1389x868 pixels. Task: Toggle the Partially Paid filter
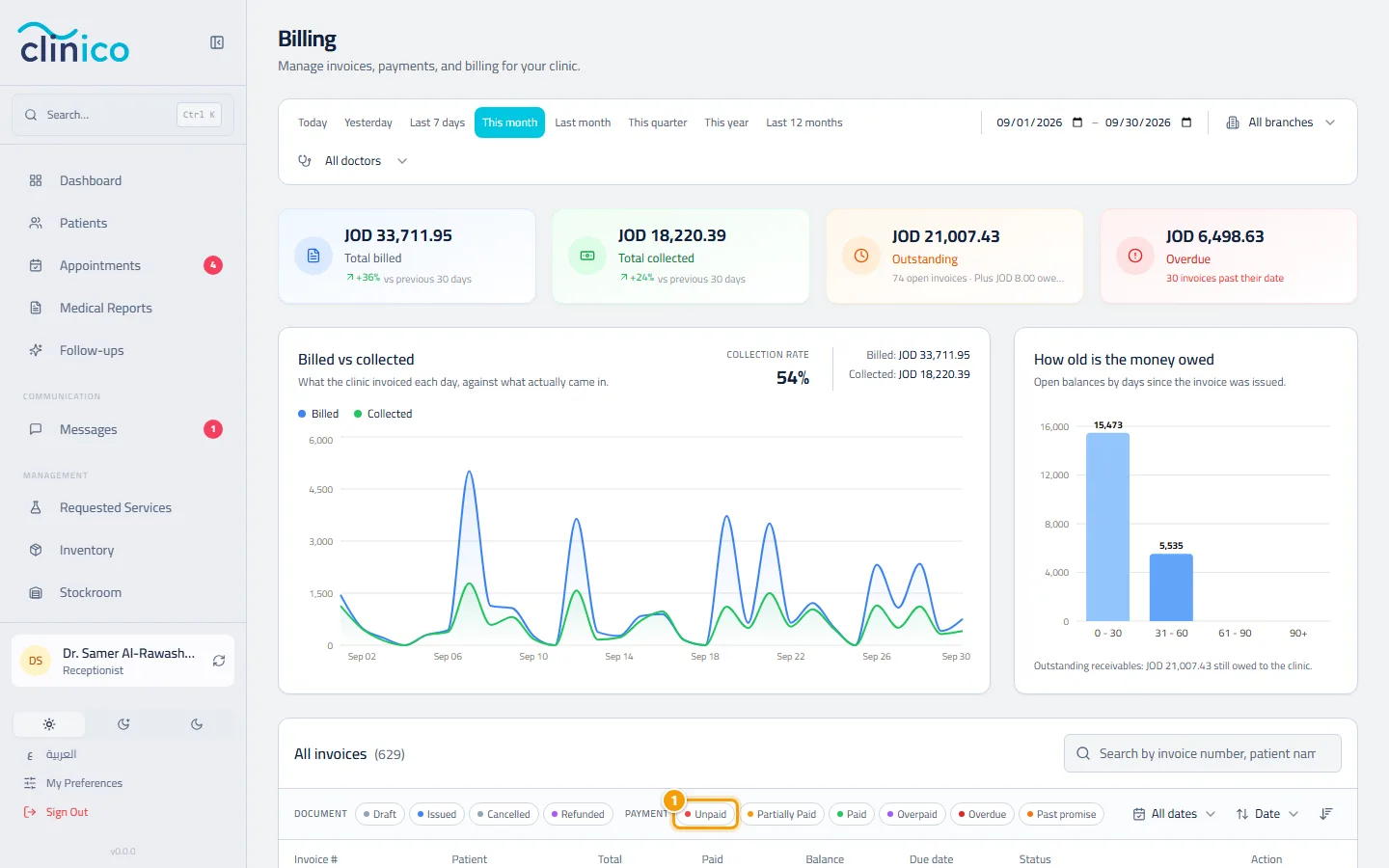[x=781, y=814]
